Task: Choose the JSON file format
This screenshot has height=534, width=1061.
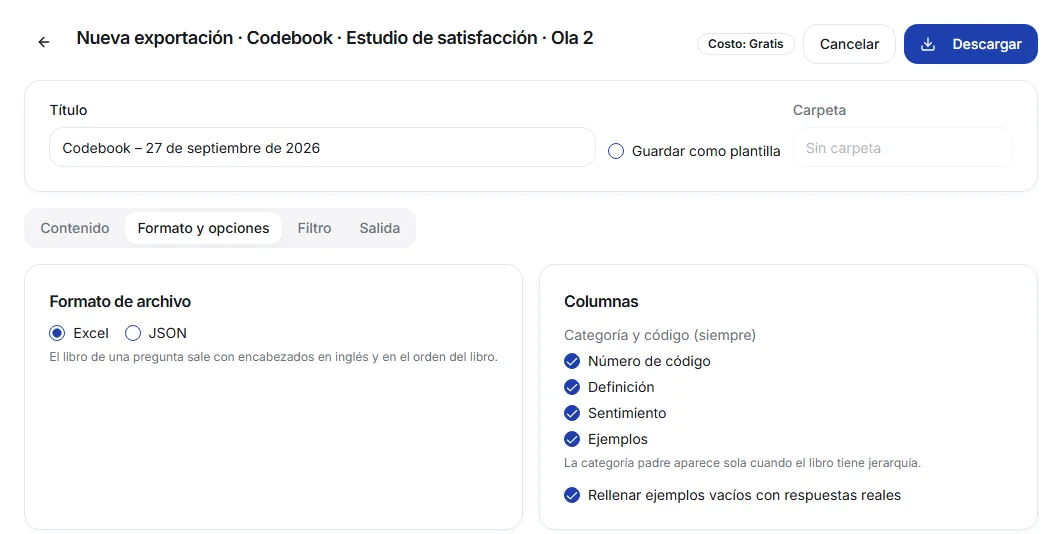Action: point(133,333)
